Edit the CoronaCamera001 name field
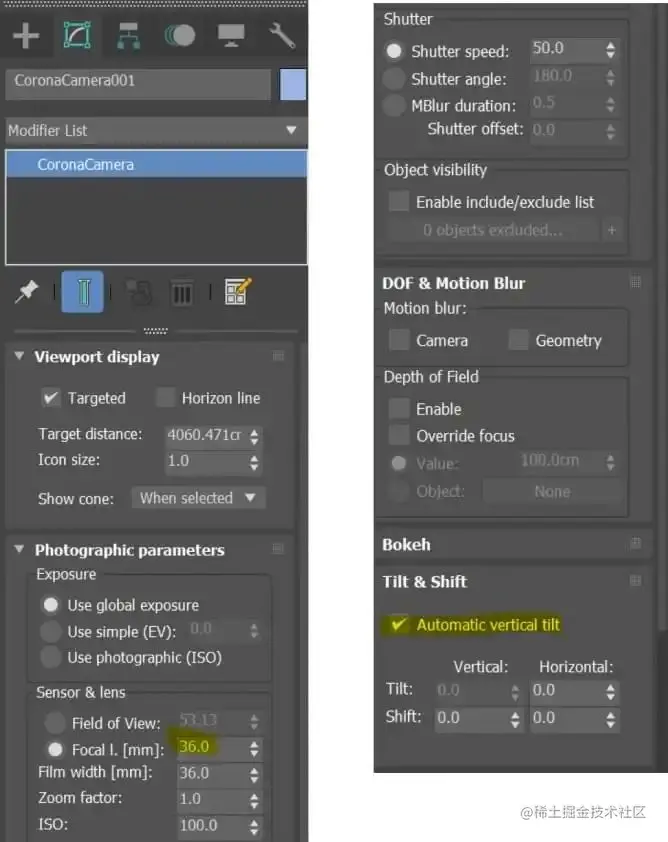Image resolution: width=668 pixels, height=842 pixels. tap(138, 83)
